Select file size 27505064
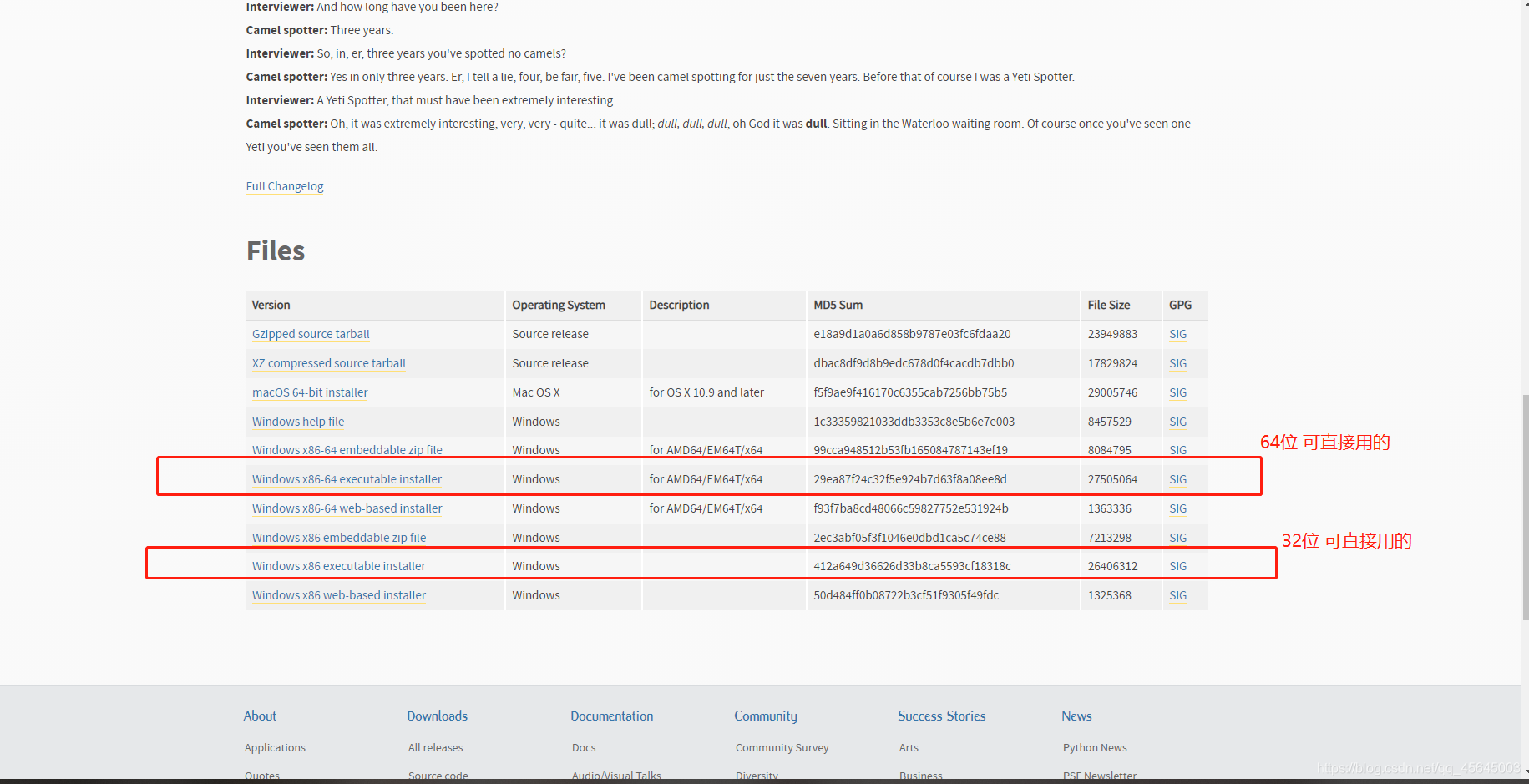Screen dimensions: 1529x784 click(1112, 479)
